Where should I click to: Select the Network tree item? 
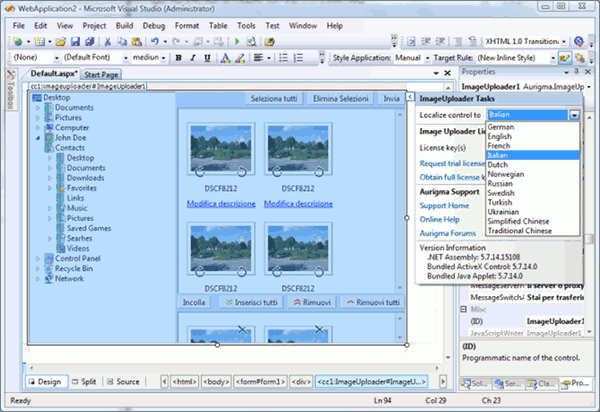pyautogui.click(x=69, y=279)
